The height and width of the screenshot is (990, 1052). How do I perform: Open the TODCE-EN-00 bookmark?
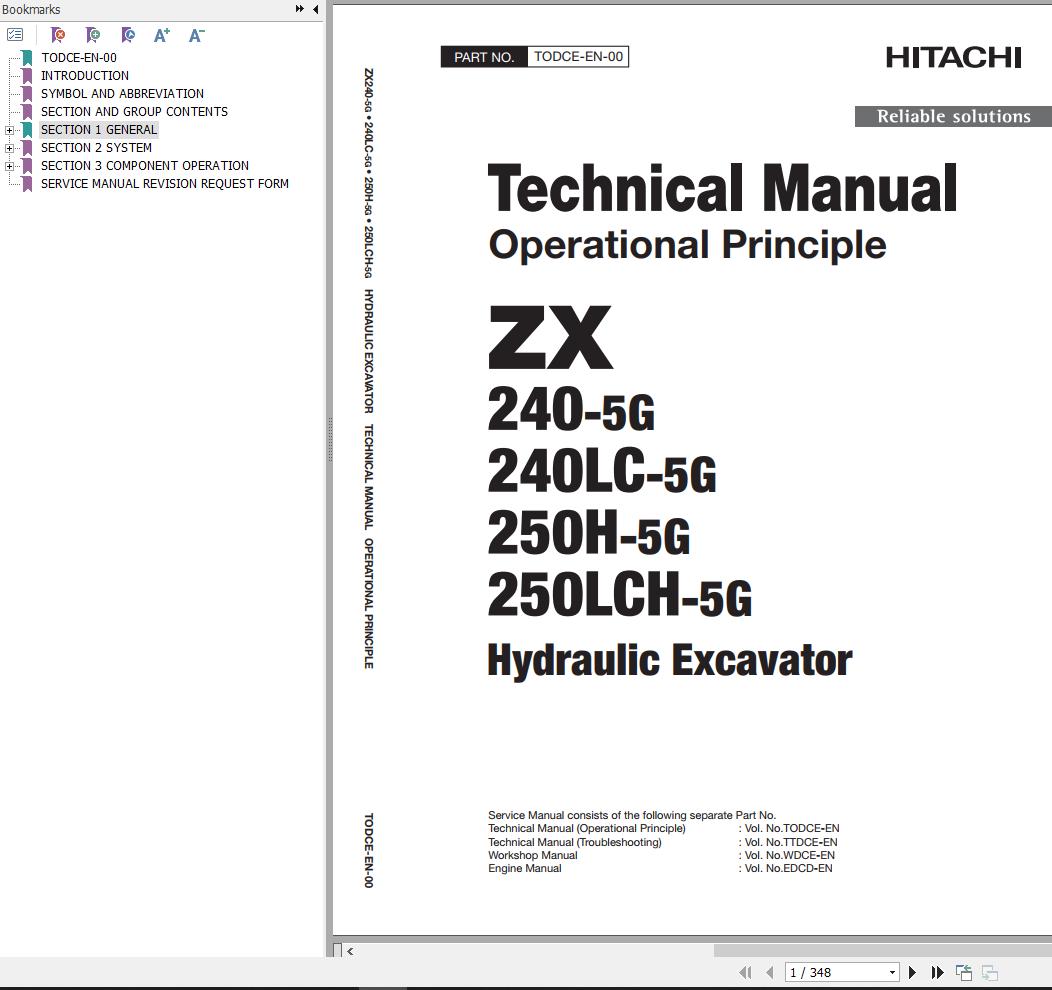[78, 58]
